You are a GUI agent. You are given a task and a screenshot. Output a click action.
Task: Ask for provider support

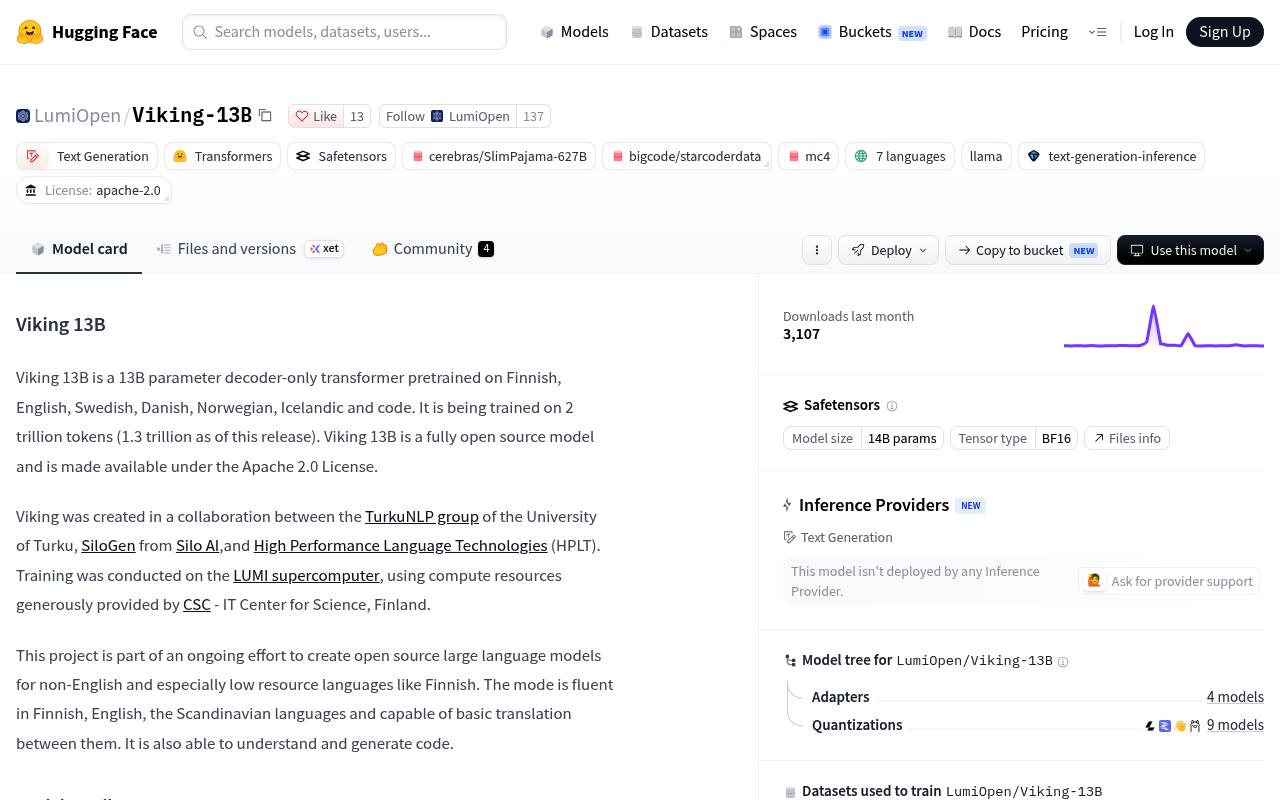click(1169, 581)
